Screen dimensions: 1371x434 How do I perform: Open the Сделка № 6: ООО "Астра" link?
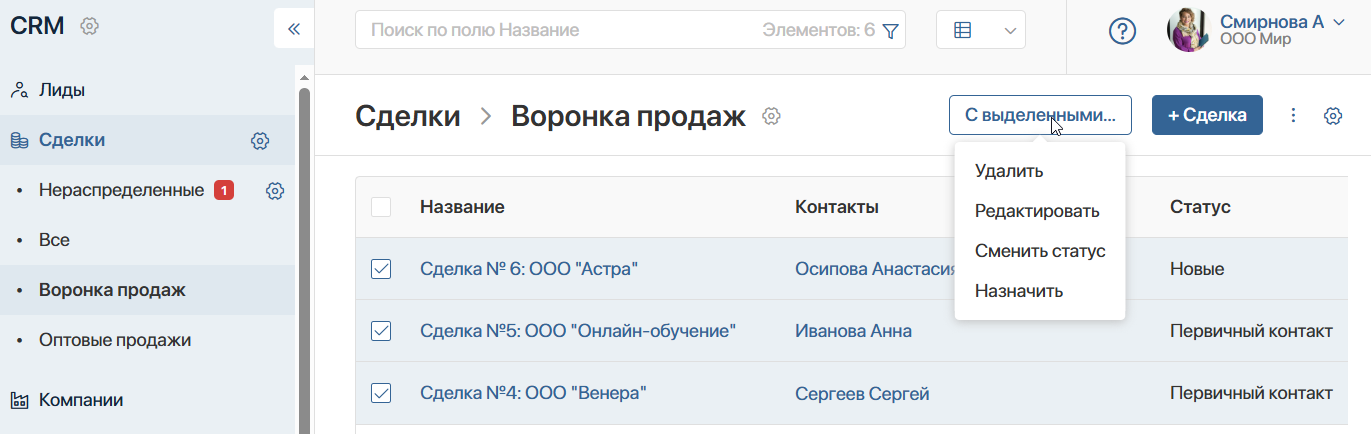pos(529,269)
